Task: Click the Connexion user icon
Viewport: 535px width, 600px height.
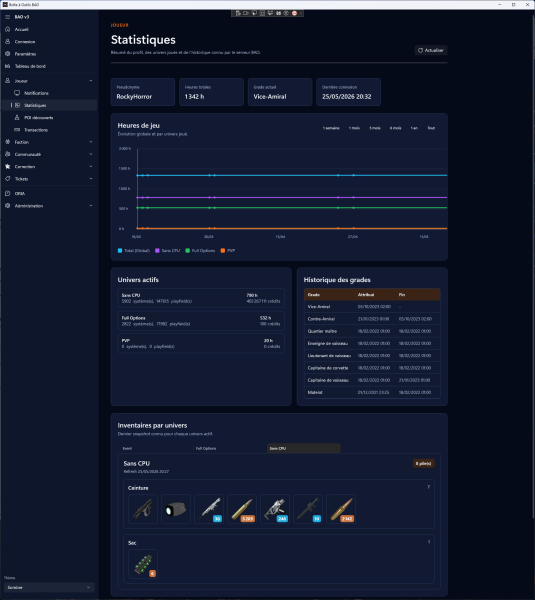Action: click(8, 41)
